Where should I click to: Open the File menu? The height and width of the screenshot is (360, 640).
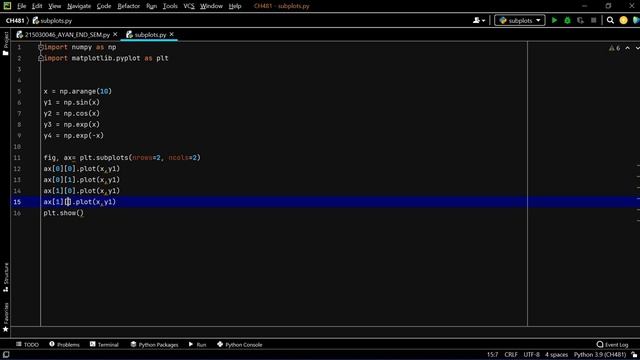click(x=21, y=6)
